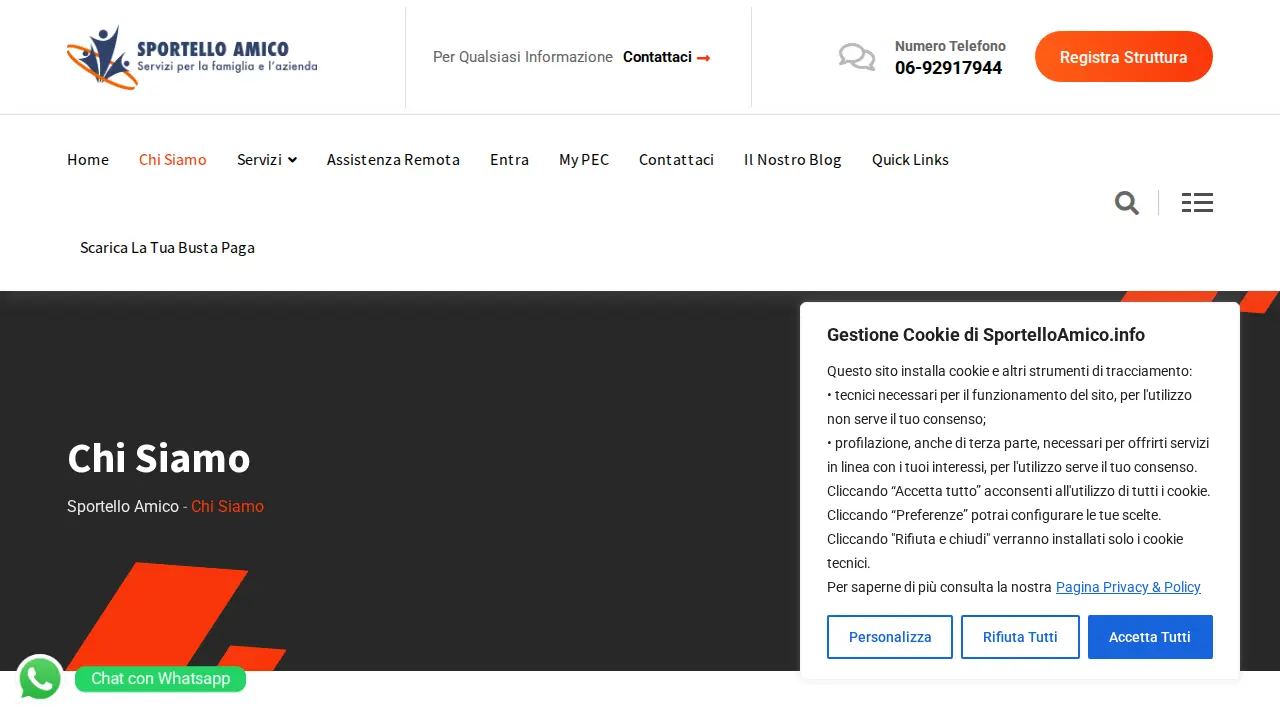Click the Sportello Amico breadcrumb link
Image resolution: width=1280 pixels, height=720 pixels.
pyautogui.click(x=123, y=506)
